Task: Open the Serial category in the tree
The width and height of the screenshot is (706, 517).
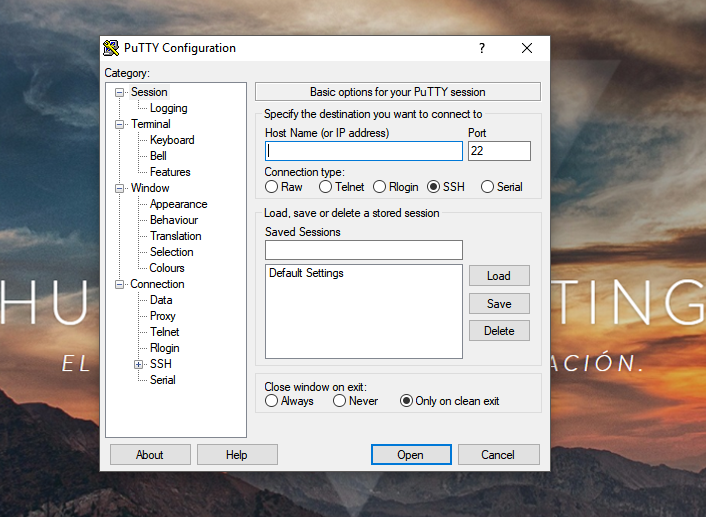Action: [163, 380]
